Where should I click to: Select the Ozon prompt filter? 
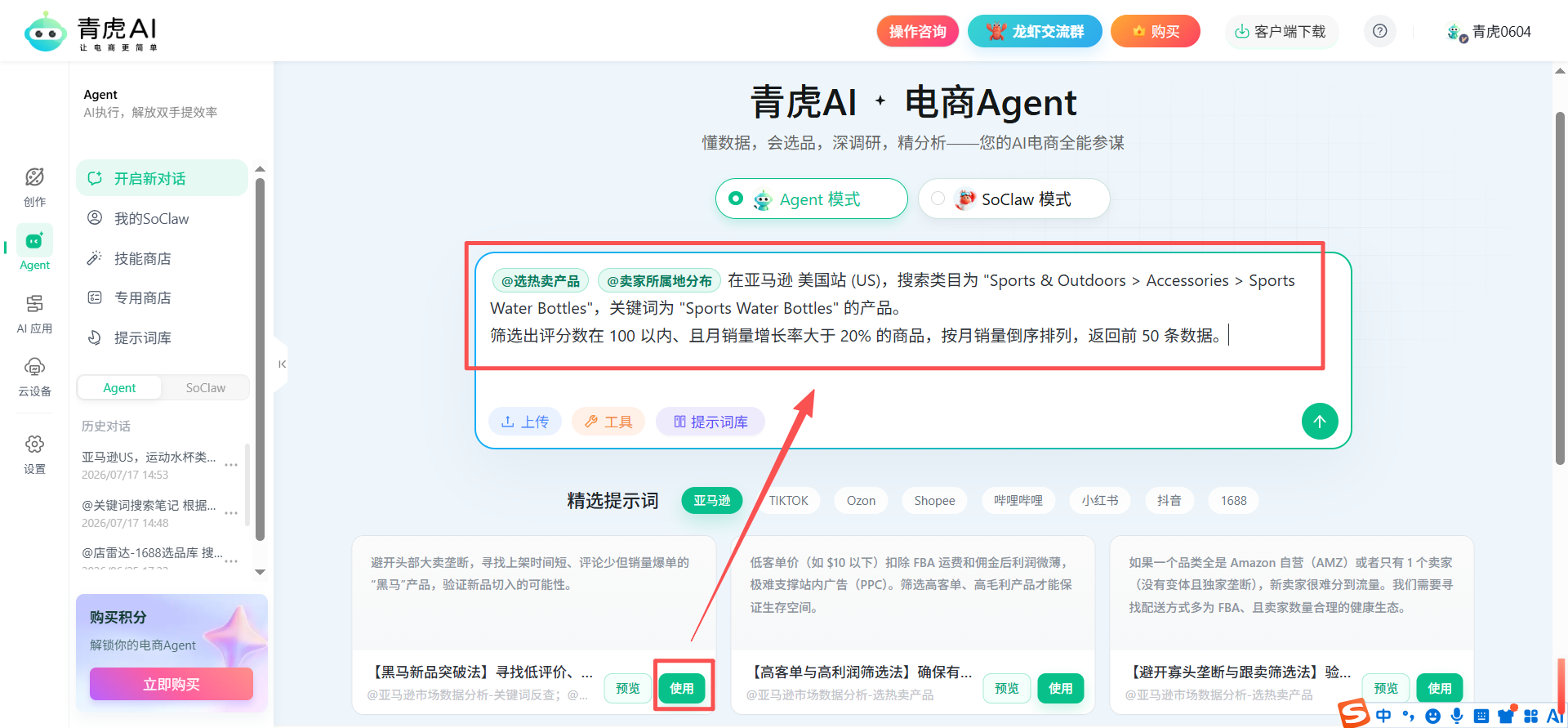click(861, 500)
